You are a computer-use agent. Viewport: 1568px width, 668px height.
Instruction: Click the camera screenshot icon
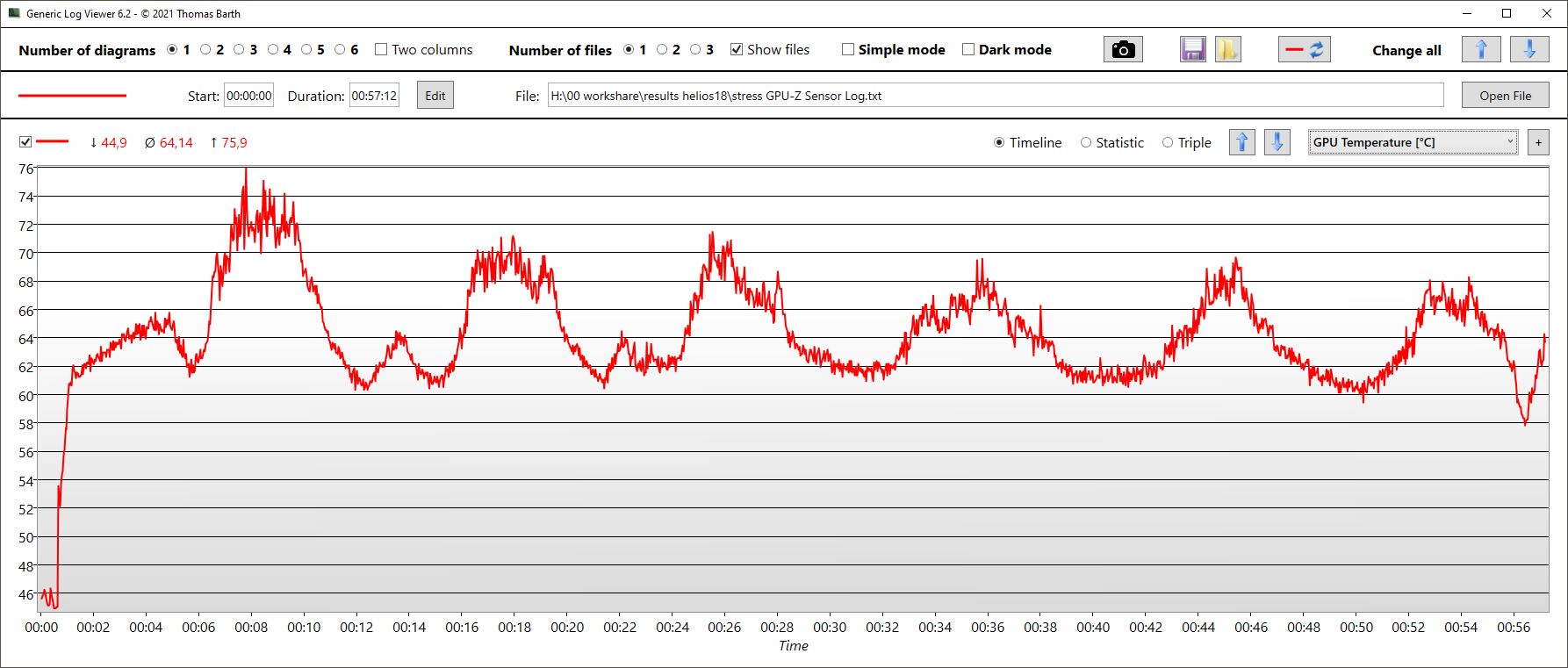point(1122,50)
